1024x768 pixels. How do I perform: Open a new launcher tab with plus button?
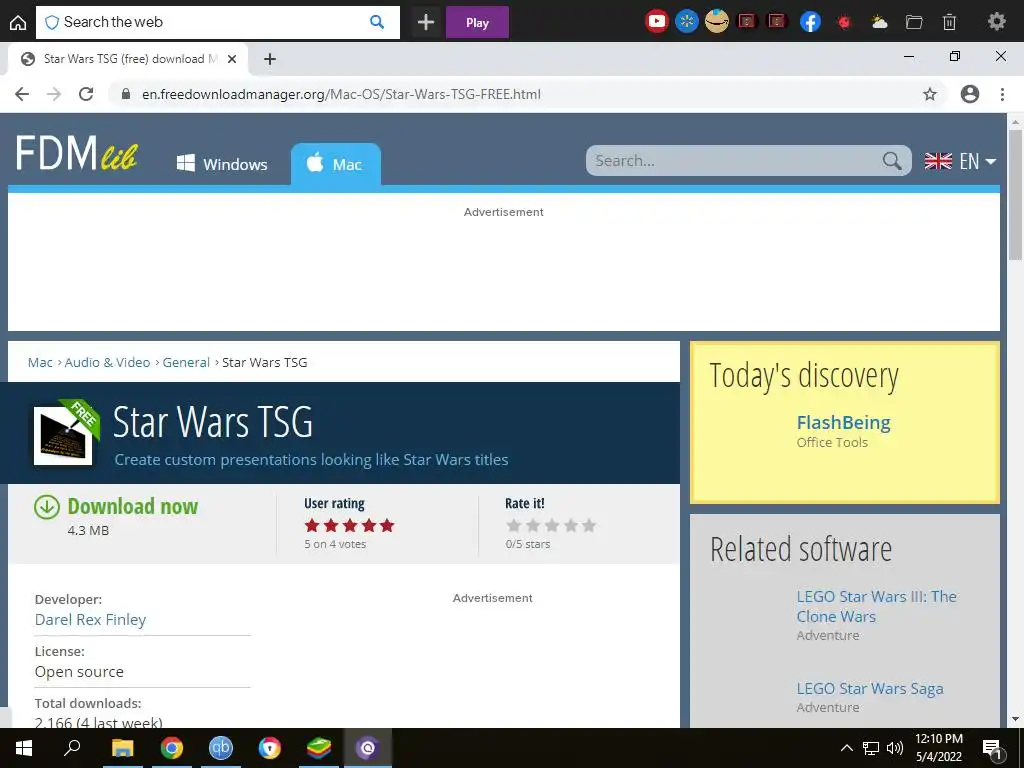(426, 23)
